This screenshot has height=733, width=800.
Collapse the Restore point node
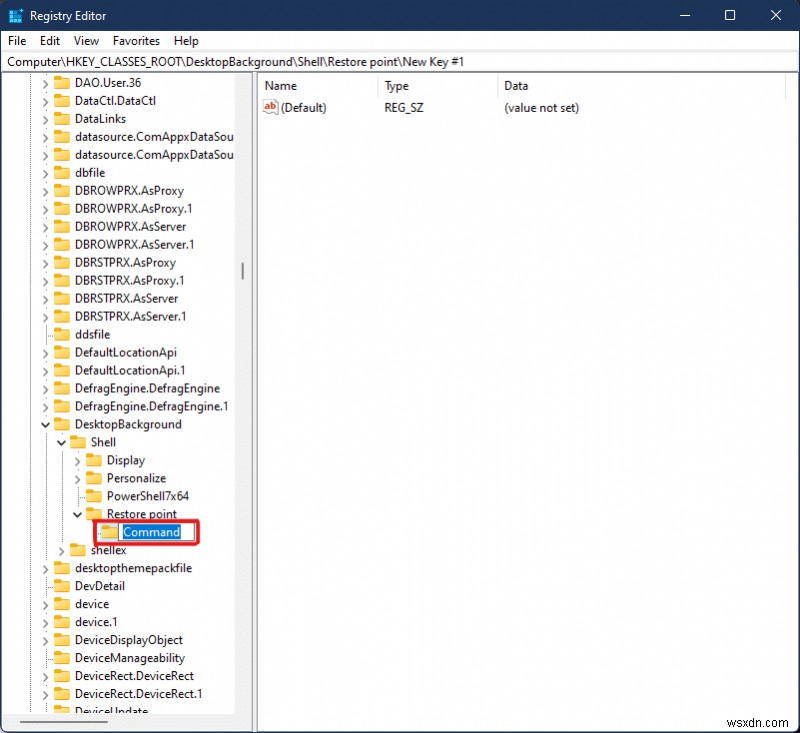point(76,514)
